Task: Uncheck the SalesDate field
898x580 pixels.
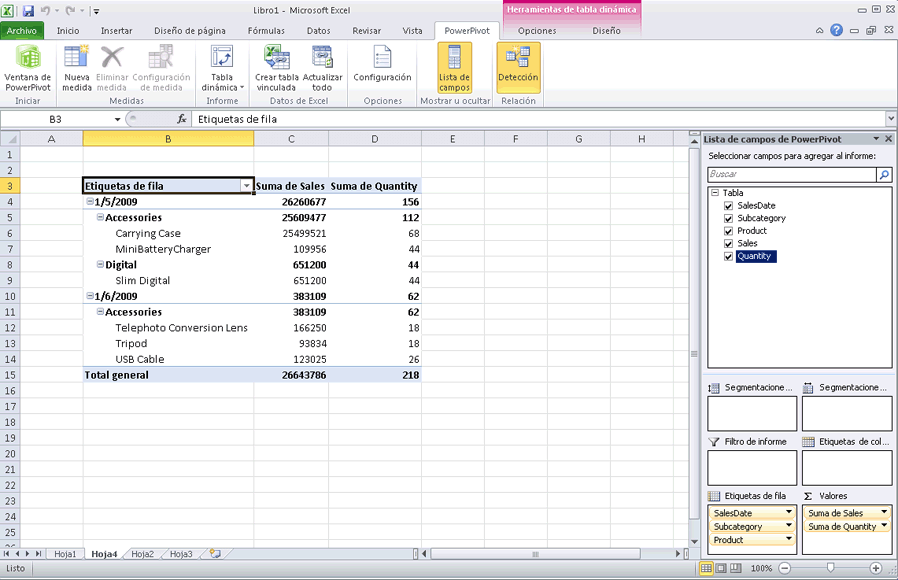Action: pos(729,205)
